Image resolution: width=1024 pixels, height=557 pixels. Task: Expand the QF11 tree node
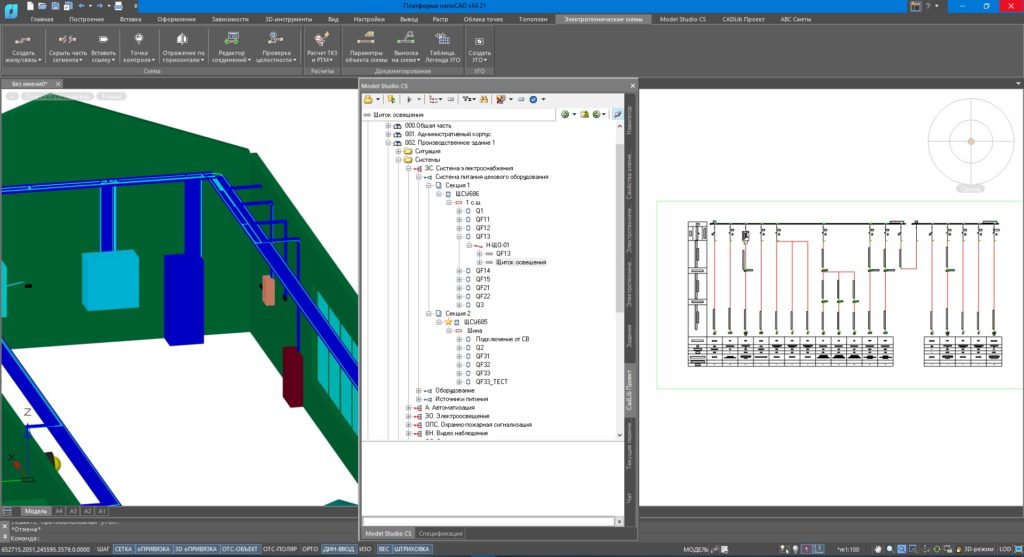(459, 220)
